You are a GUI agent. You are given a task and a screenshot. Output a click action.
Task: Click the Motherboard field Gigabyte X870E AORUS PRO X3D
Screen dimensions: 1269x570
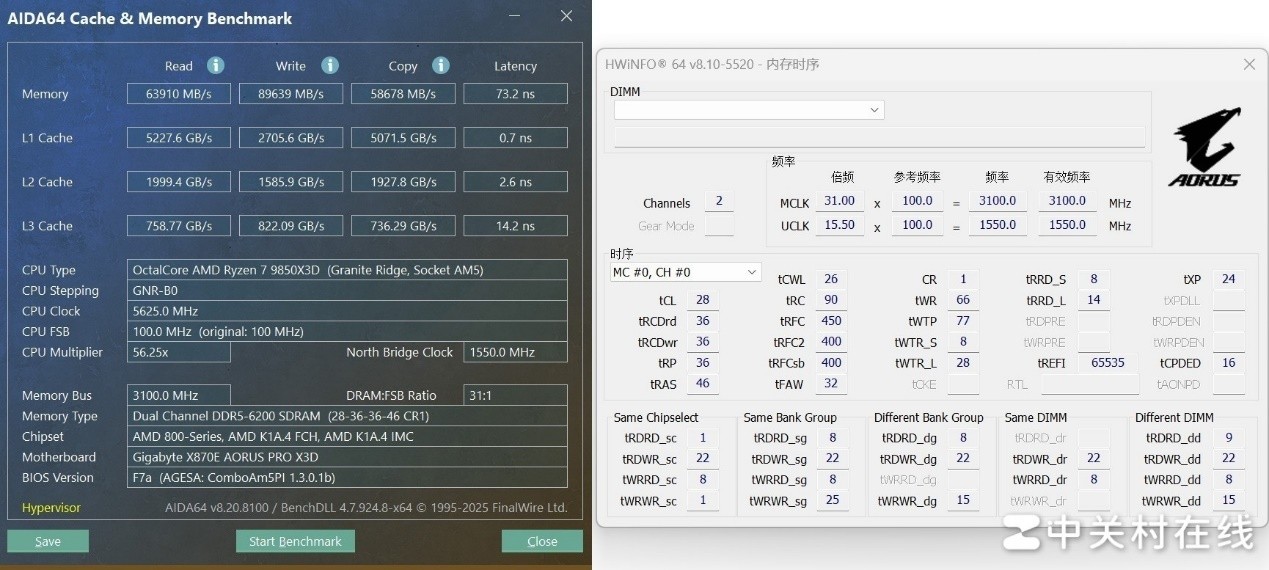(348, 457)
